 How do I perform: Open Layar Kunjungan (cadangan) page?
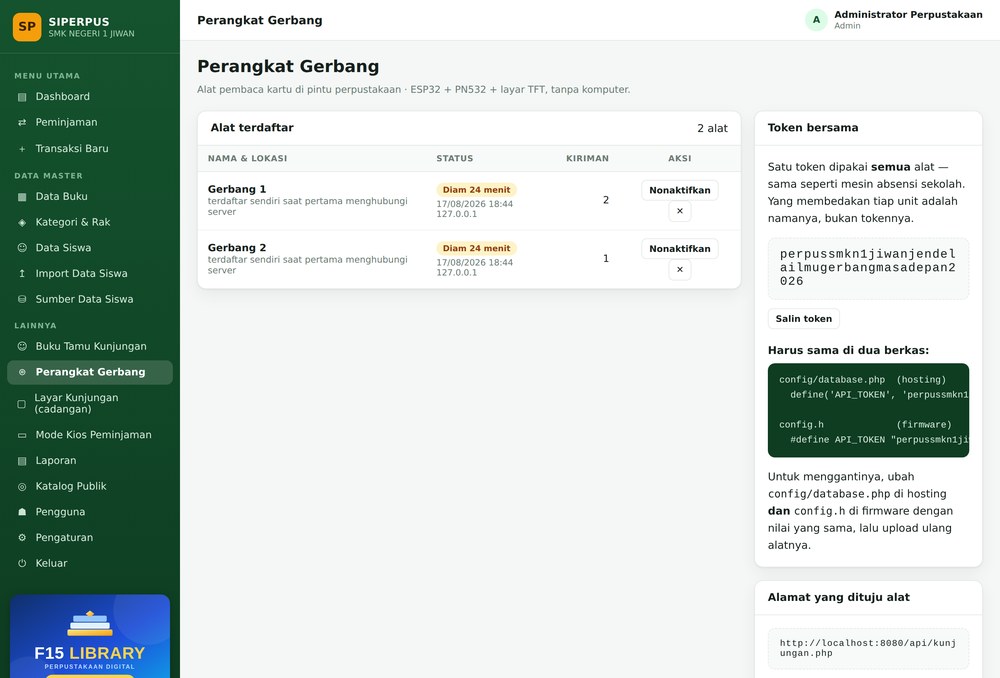(x=90, y=404)
